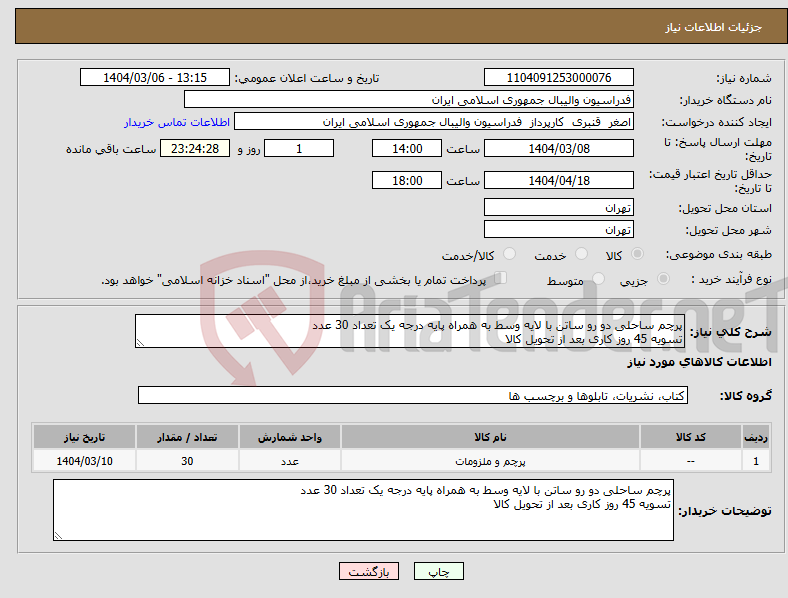Click the deadline time field 14:00
The width and height of the screenshot is (788, 598).
coord(407,149)
